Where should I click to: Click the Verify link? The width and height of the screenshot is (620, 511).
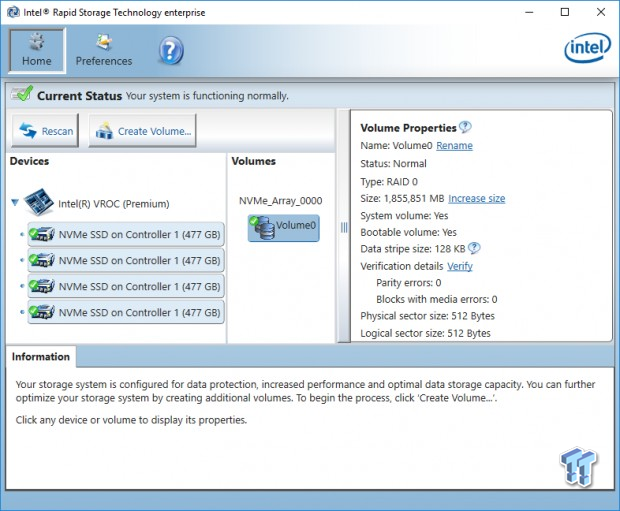coord(460,266)
